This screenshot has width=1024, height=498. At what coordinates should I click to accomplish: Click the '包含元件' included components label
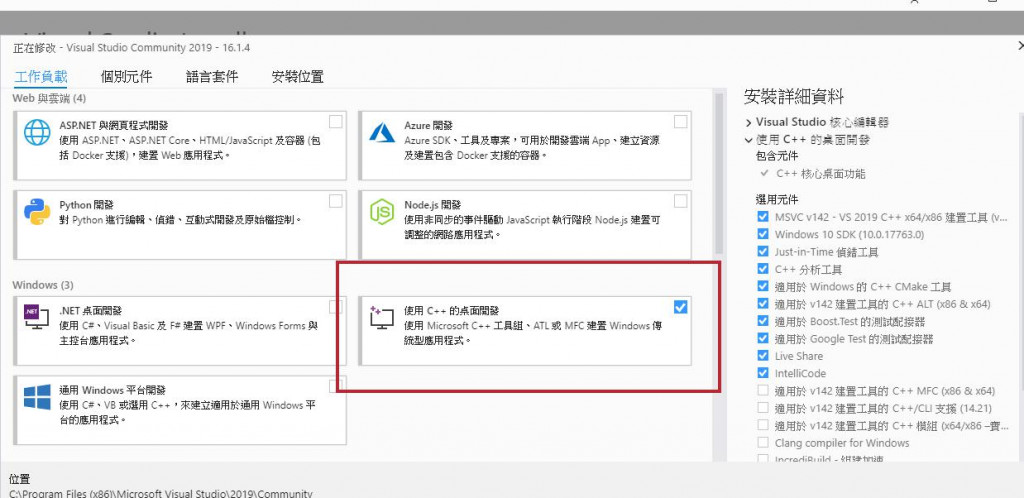[x=777, y=156]
